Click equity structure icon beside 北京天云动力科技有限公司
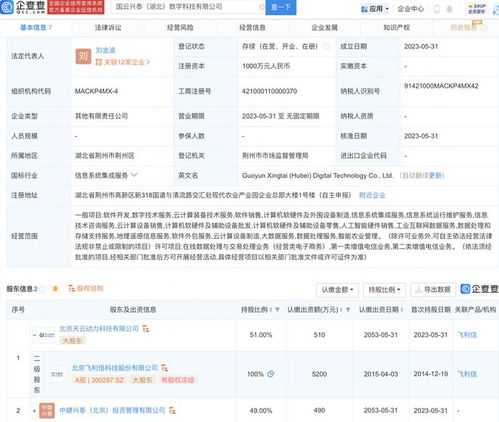499x422 pixels. pos(146,329)
